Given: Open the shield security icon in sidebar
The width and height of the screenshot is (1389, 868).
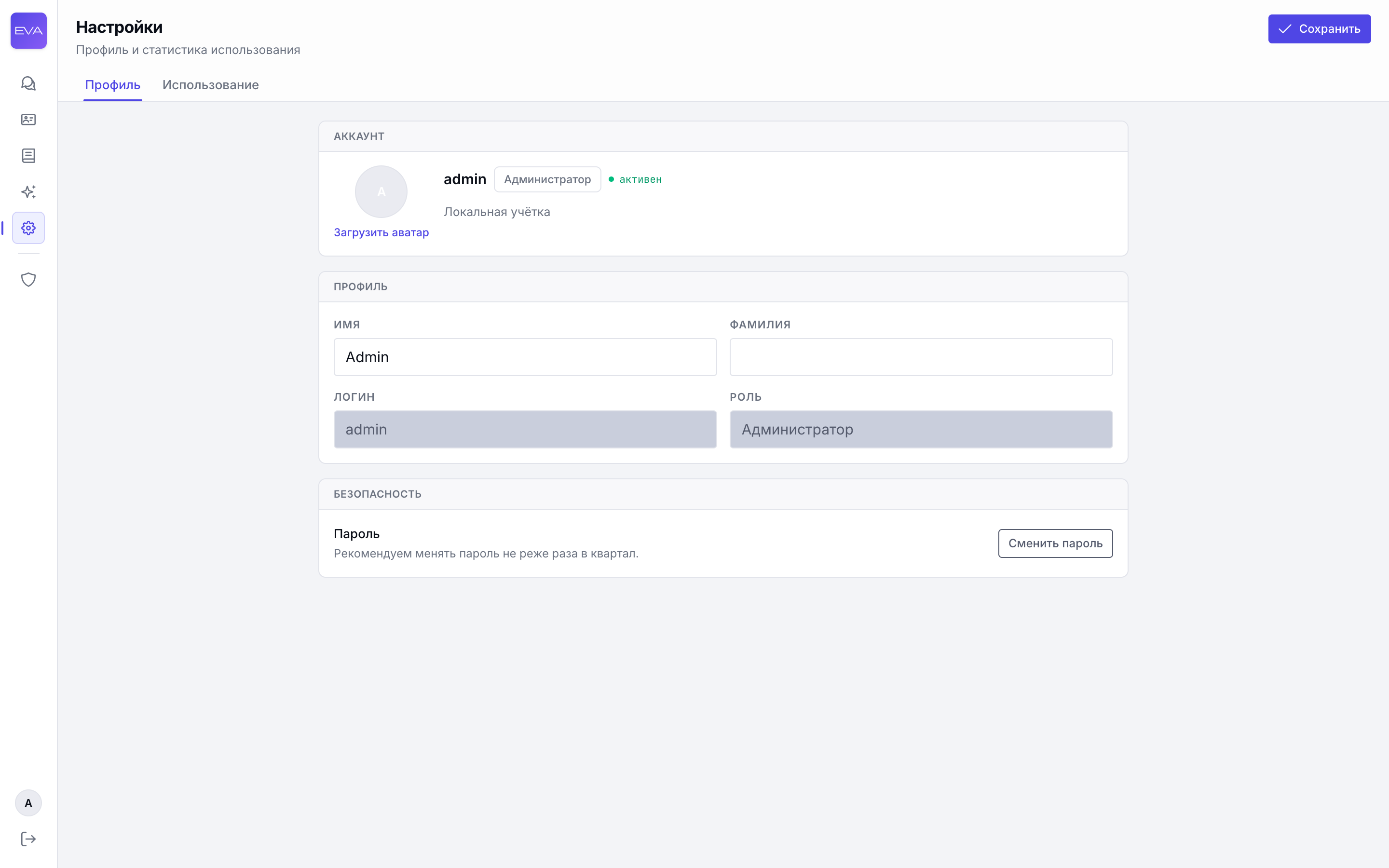Looking at the screenshot, I should pyautogui.click(x=28, y=280).
